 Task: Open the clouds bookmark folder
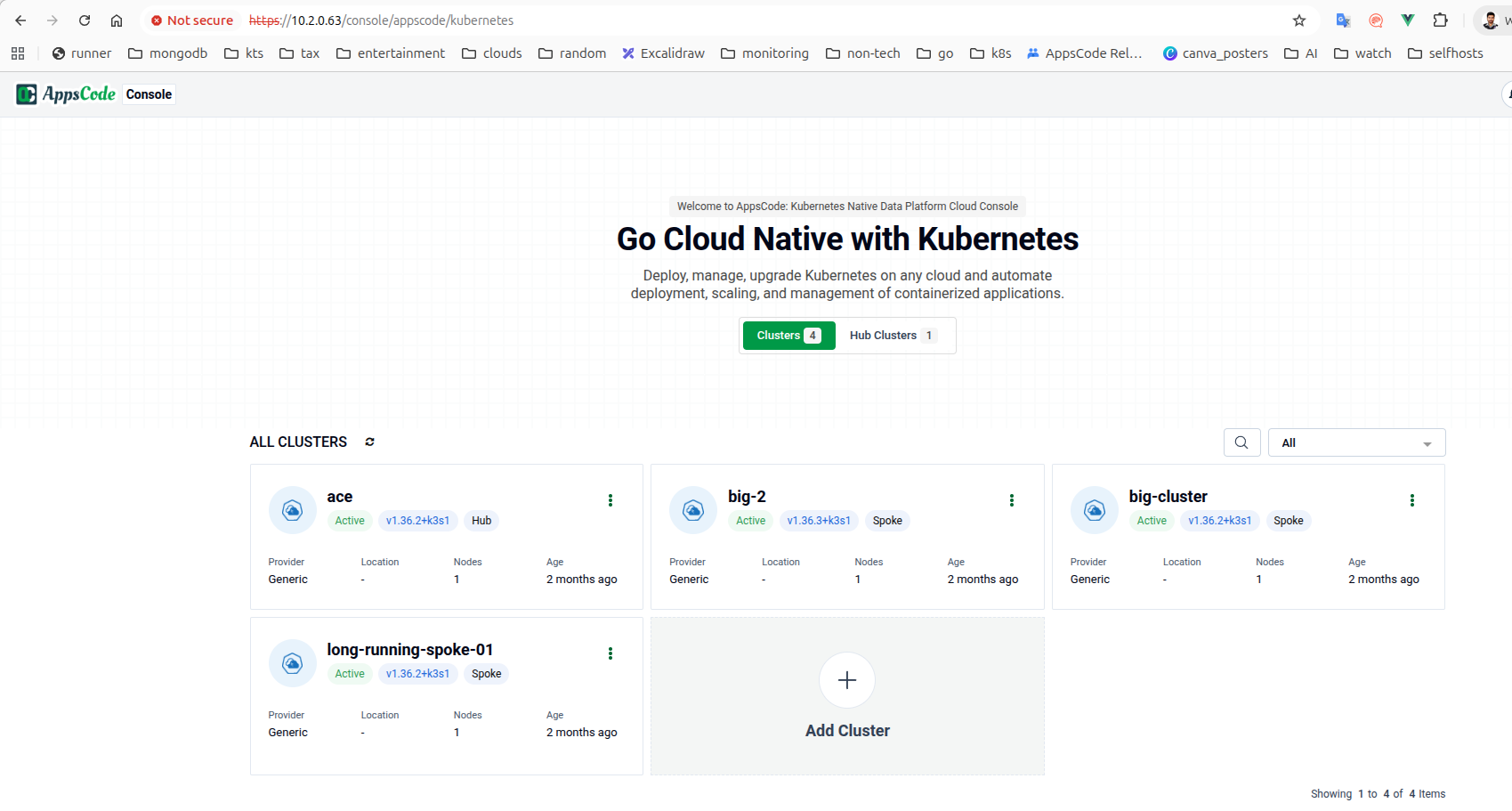(x=492, y=53)
